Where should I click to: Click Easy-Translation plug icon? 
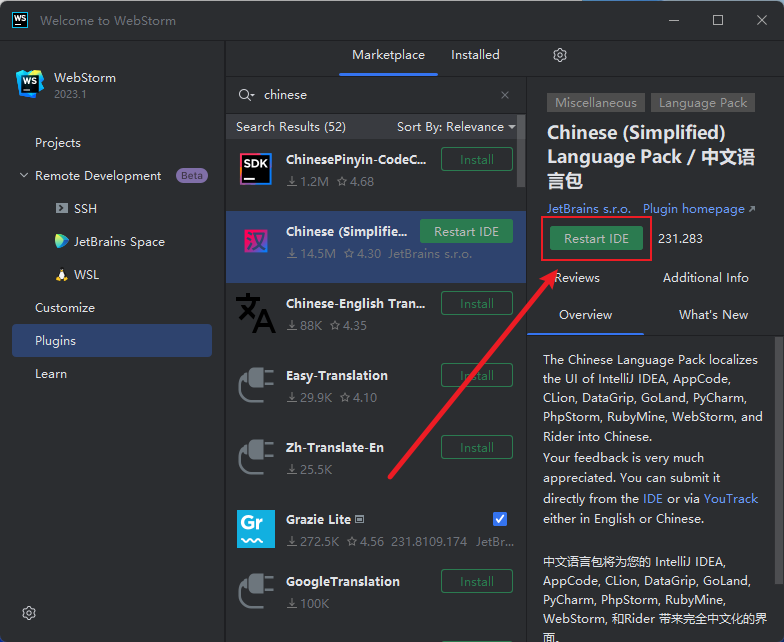pos(256,385)
